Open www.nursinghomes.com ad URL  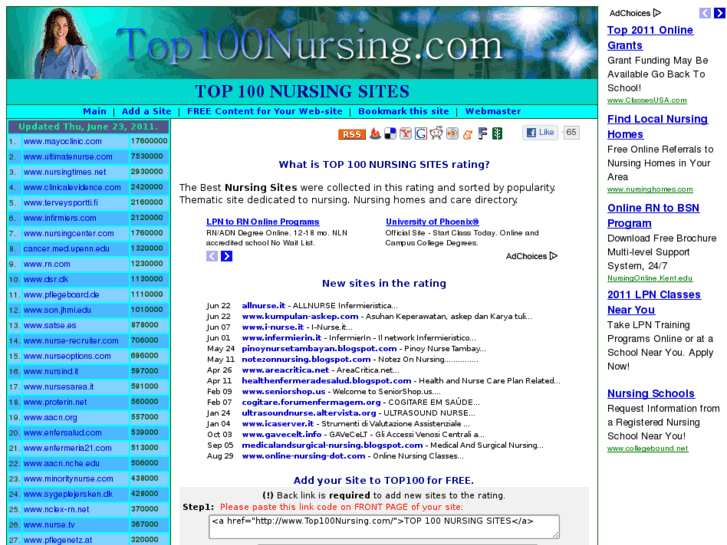[x=650, y=189]
